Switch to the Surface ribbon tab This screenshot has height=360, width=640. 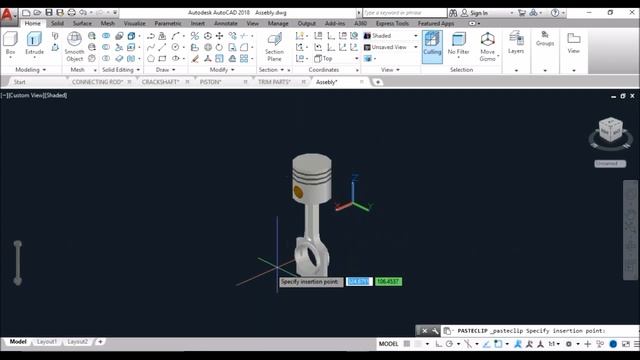pyautogui.click(x=82, y=23)
